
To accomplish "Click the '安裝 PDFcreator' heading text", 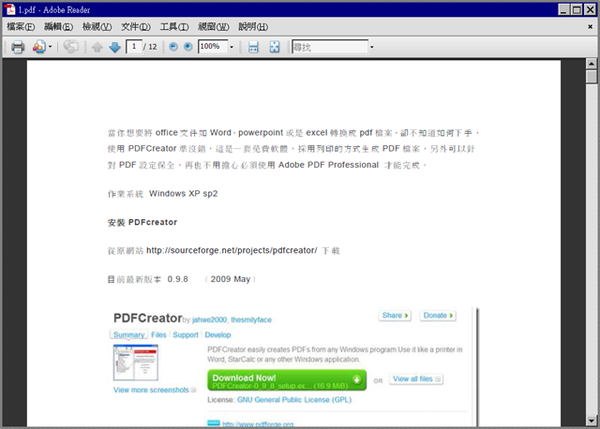I will pos(142,222).
